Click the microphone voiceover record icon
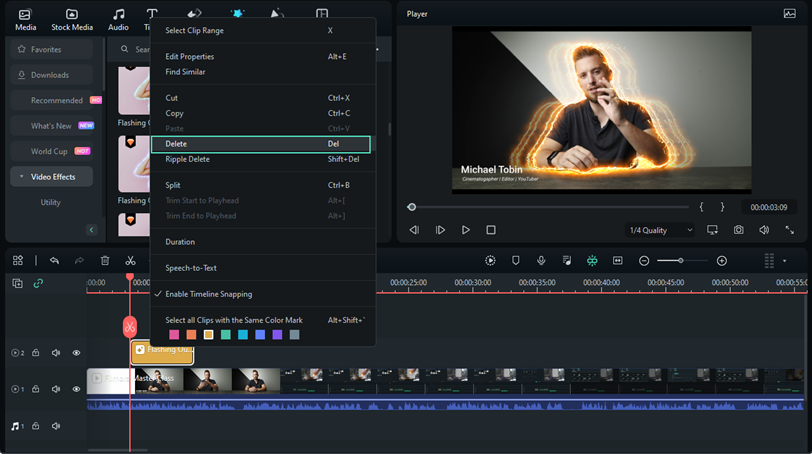The height and width of the screenshot is (454, 812). (x=541, y=260)
